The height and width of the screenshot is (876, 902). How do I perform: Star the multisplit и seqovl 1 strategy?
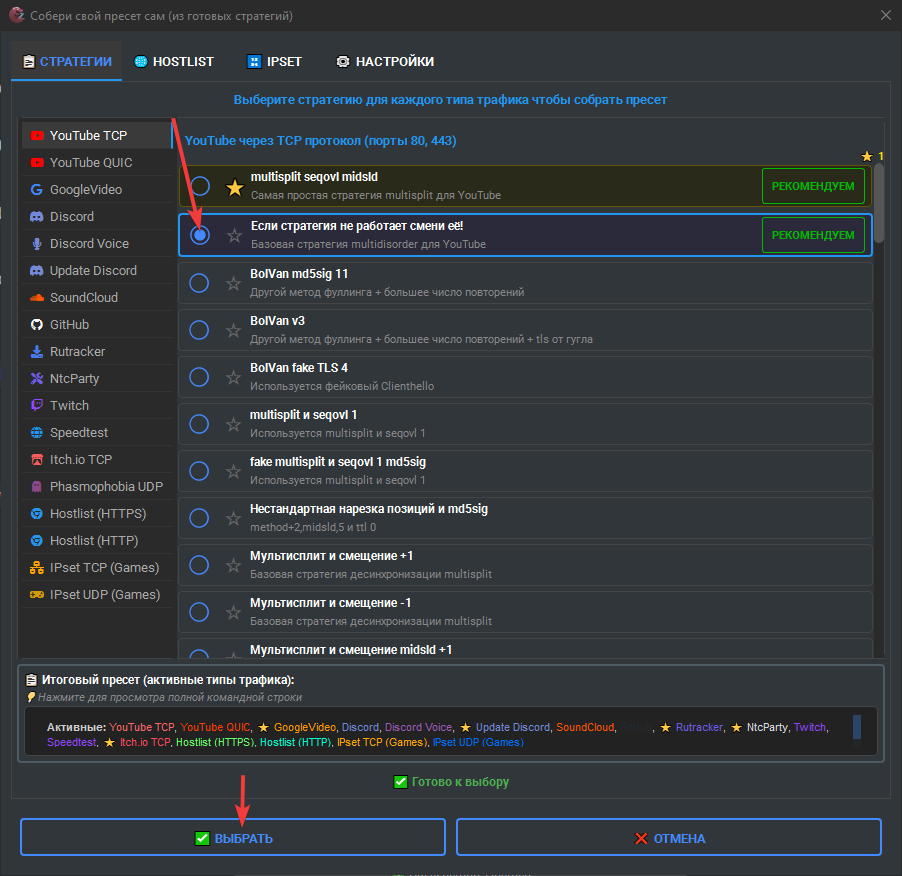pyautogui.click(x=233, y=424)
